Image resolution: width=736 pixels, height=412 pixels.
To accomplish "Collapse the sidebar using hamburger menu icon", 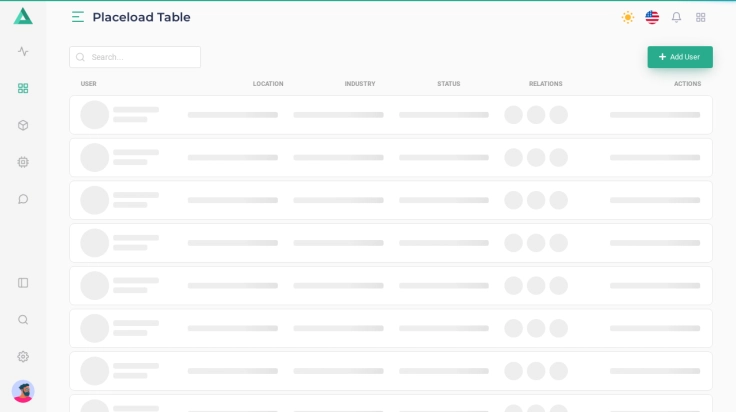I will (x=78, y=17).
